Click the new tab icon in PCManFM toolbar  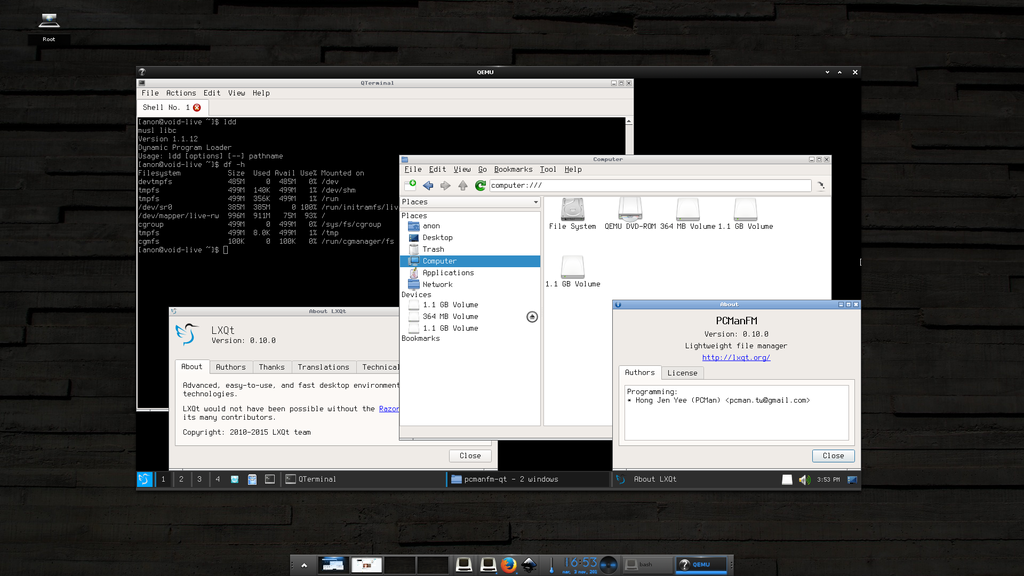[411, 185]
